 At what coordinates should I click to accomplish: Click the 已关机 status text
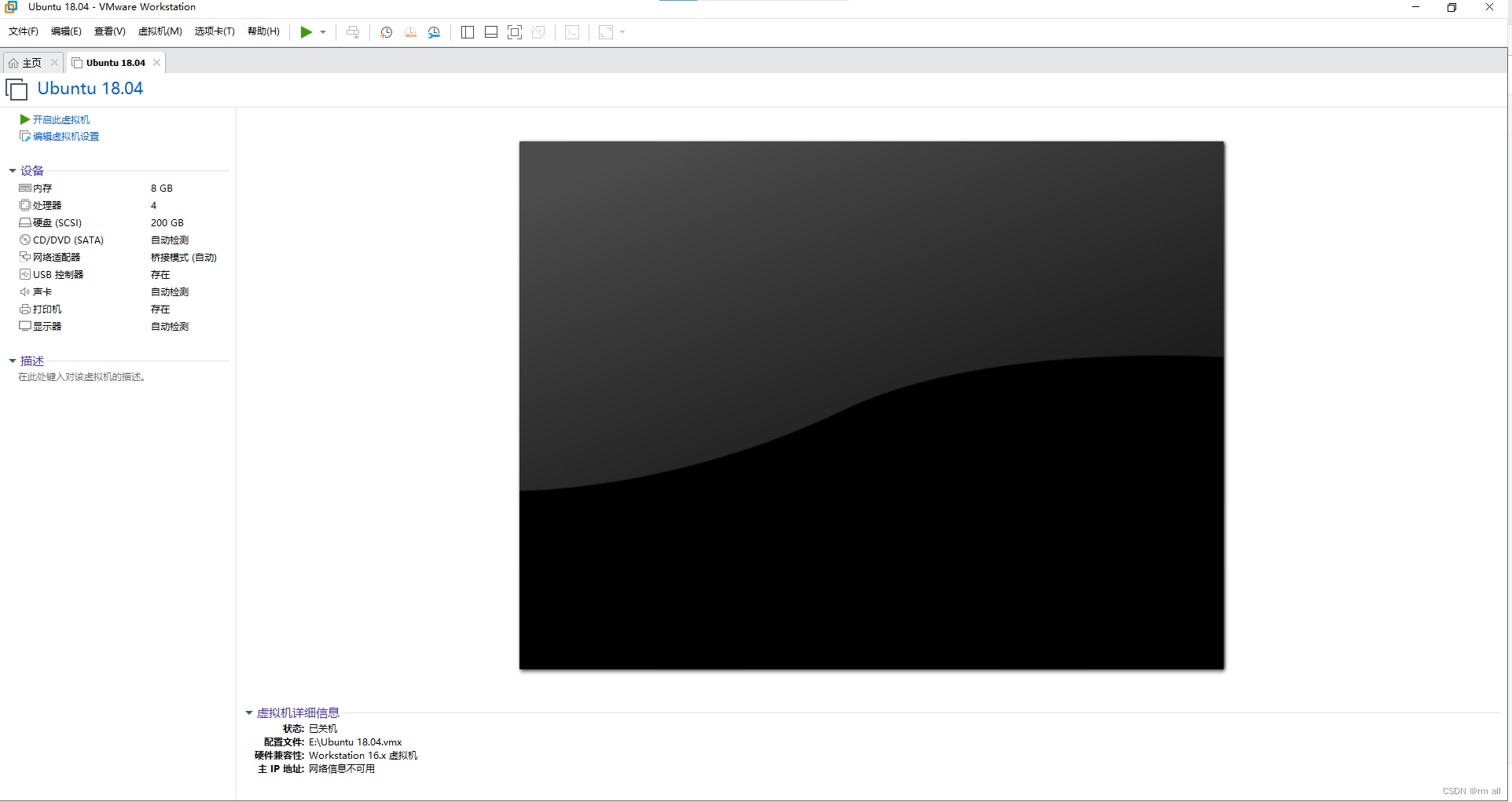click(x=323, y=729)
